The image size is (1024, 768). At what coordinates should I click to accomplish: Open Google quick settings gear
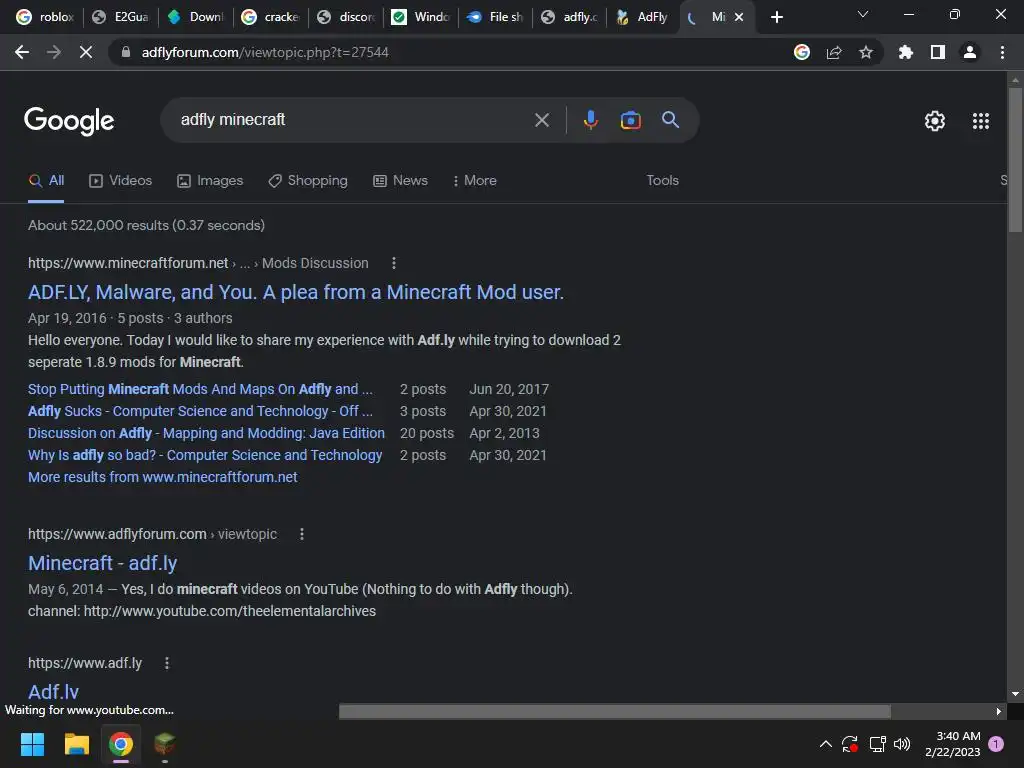tap(935, 121)
